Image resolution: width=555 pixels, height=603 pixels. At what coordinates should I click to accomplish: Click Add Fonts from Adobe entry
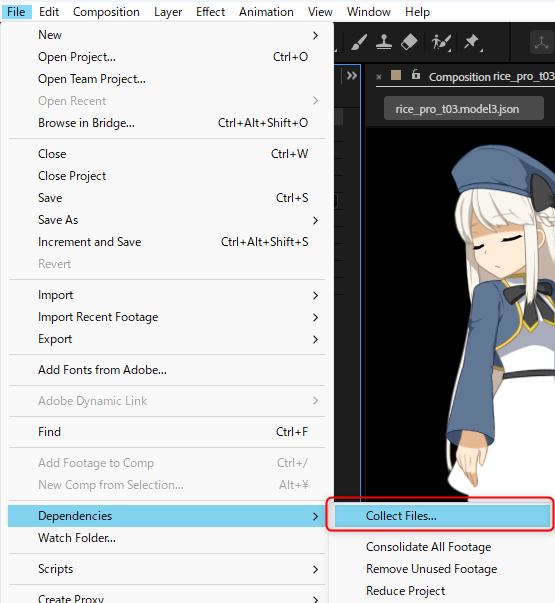(167, 370)
